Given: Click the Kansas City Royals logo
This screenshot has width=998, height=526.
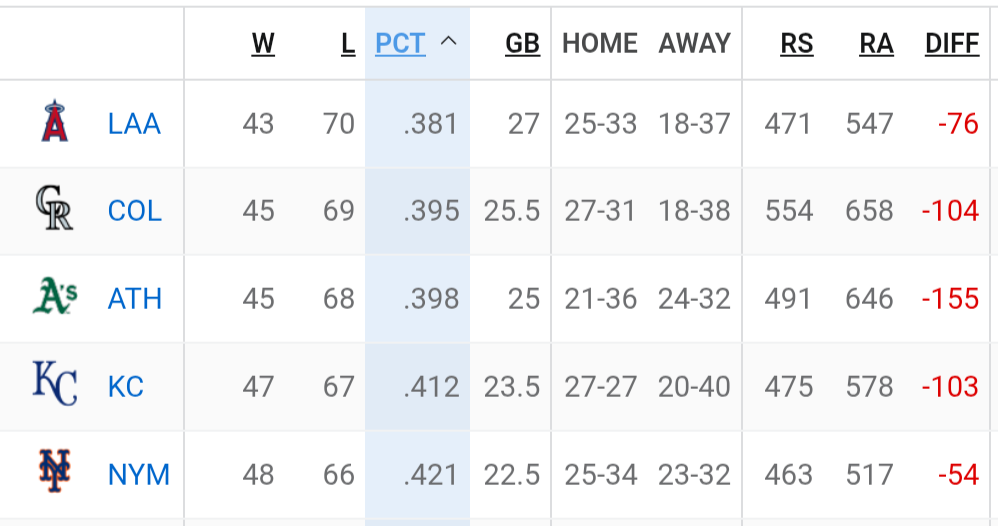Looking at the screenshot, I should (x=55, y=383).
